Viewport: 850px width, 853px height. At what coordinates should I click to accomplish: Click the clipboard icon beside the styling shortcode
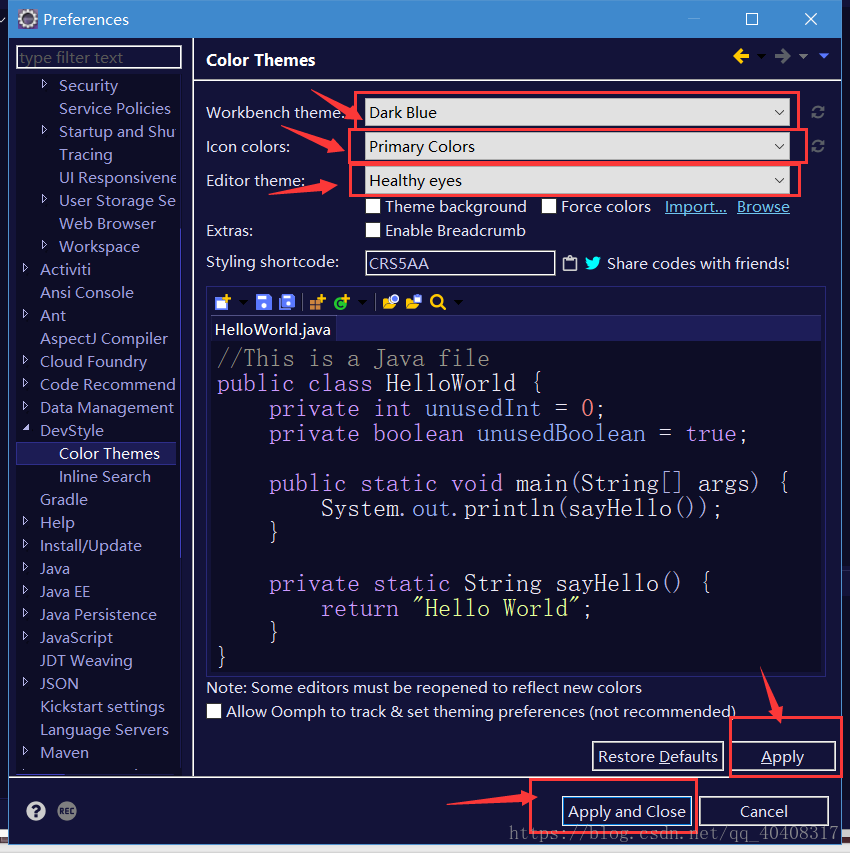[570, 263]
